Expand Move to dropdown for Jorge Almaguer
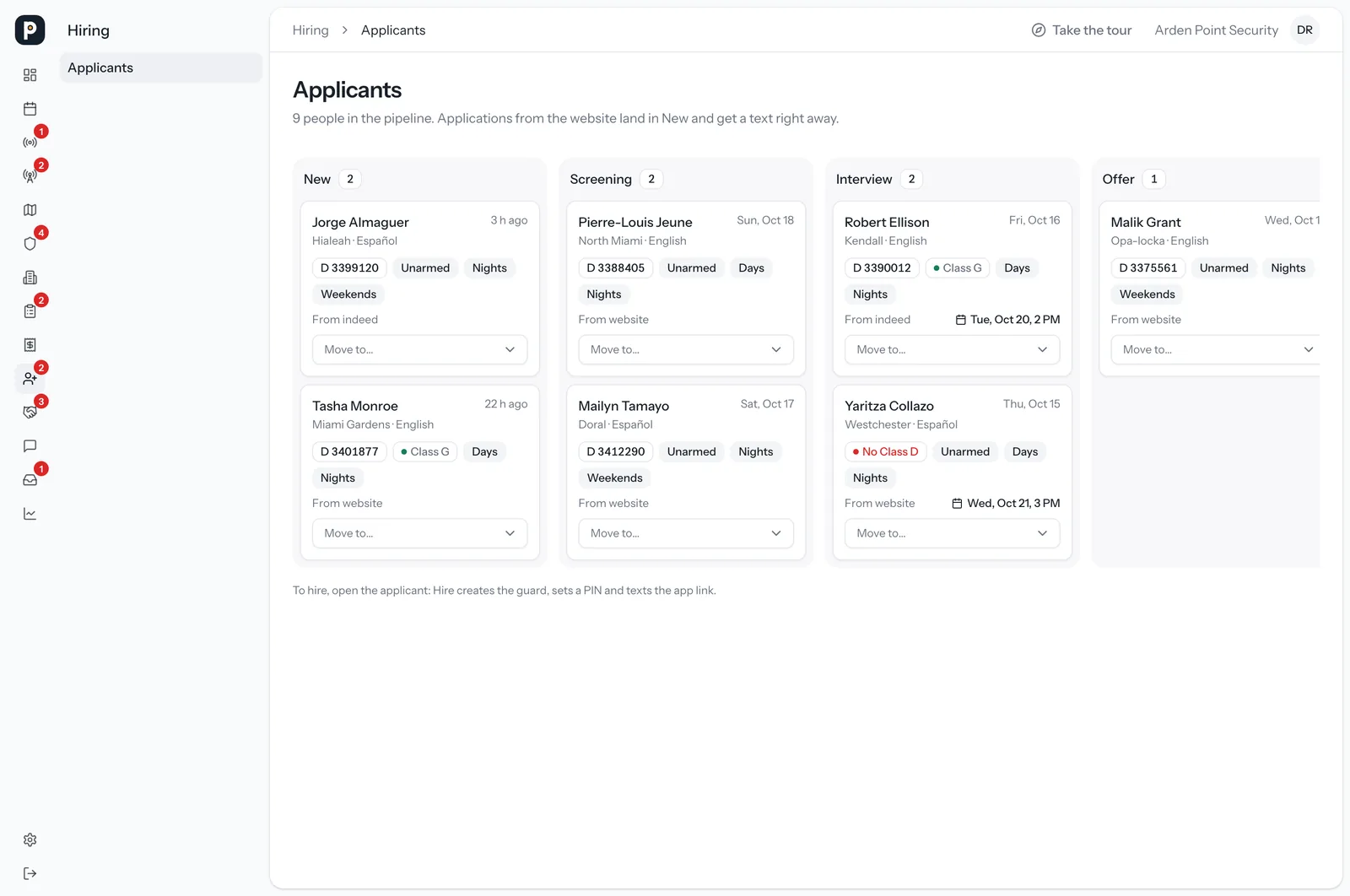The height and width of the screenshot is (896, 1350). pyautogui.click(x=419, y=349)
